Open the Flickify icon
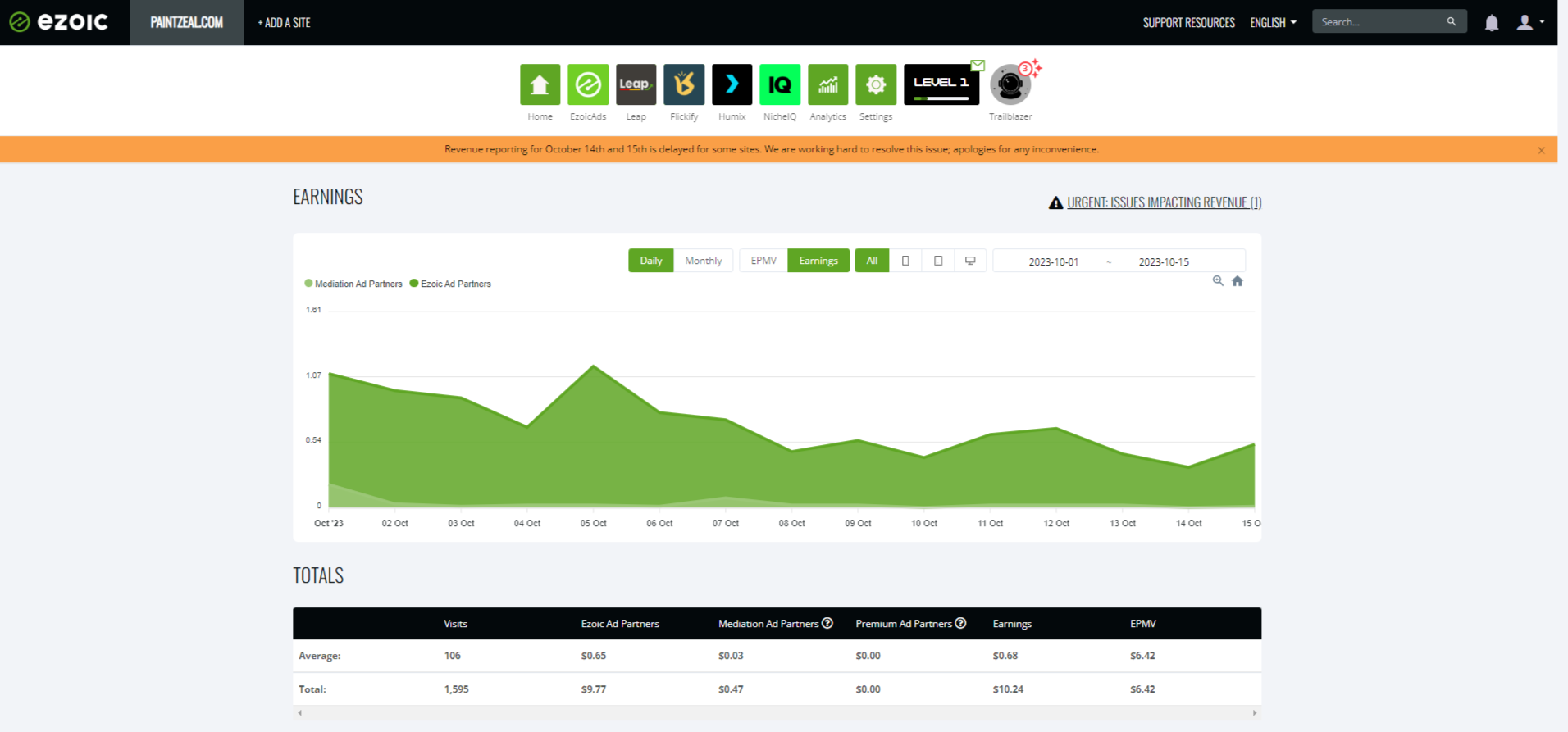The image size is (1568, 732). [x=684, y=84]
